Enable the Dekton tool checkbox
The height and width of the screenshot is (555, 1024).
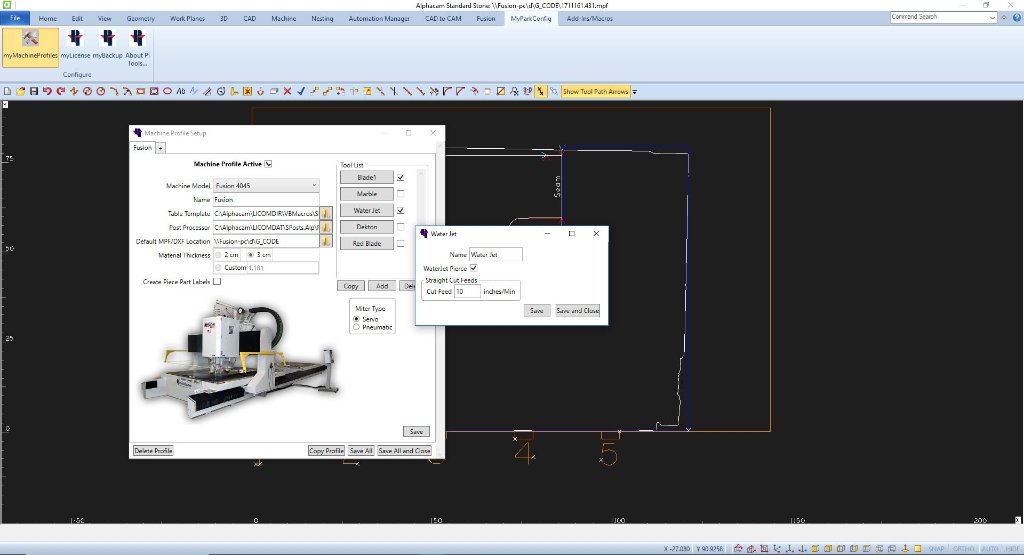click(400, 227)
